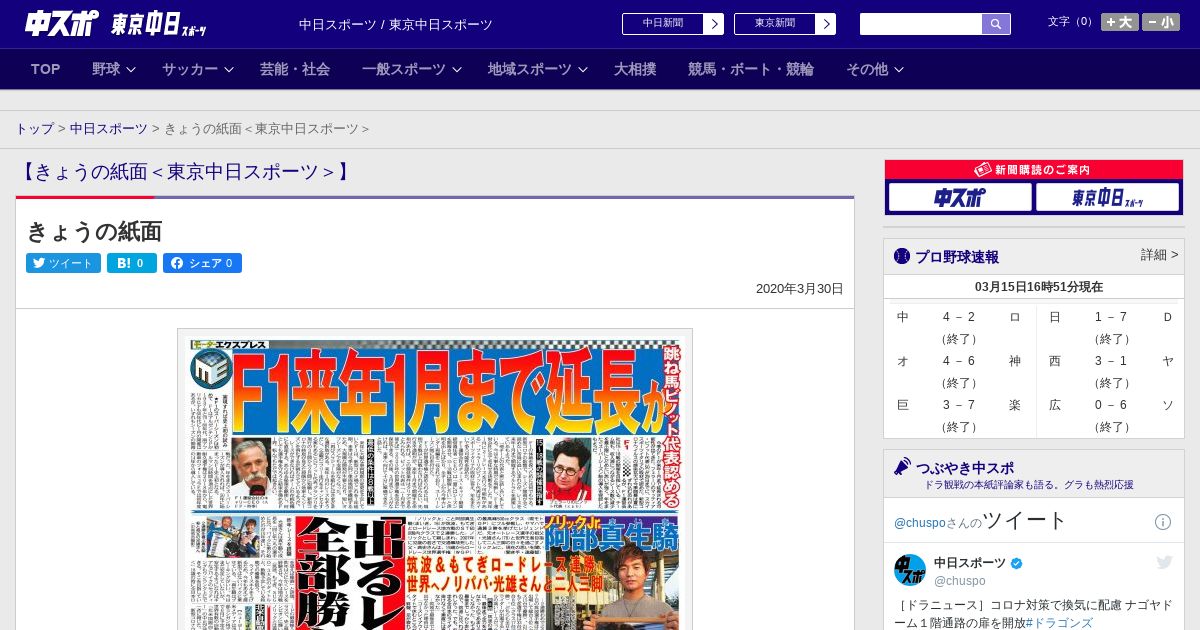Image resolution: width=1200 pixels, height=630 pixels.
Task: Click the 中日スポーツ / 東京中日スポーツ header text
Action: 396,24
